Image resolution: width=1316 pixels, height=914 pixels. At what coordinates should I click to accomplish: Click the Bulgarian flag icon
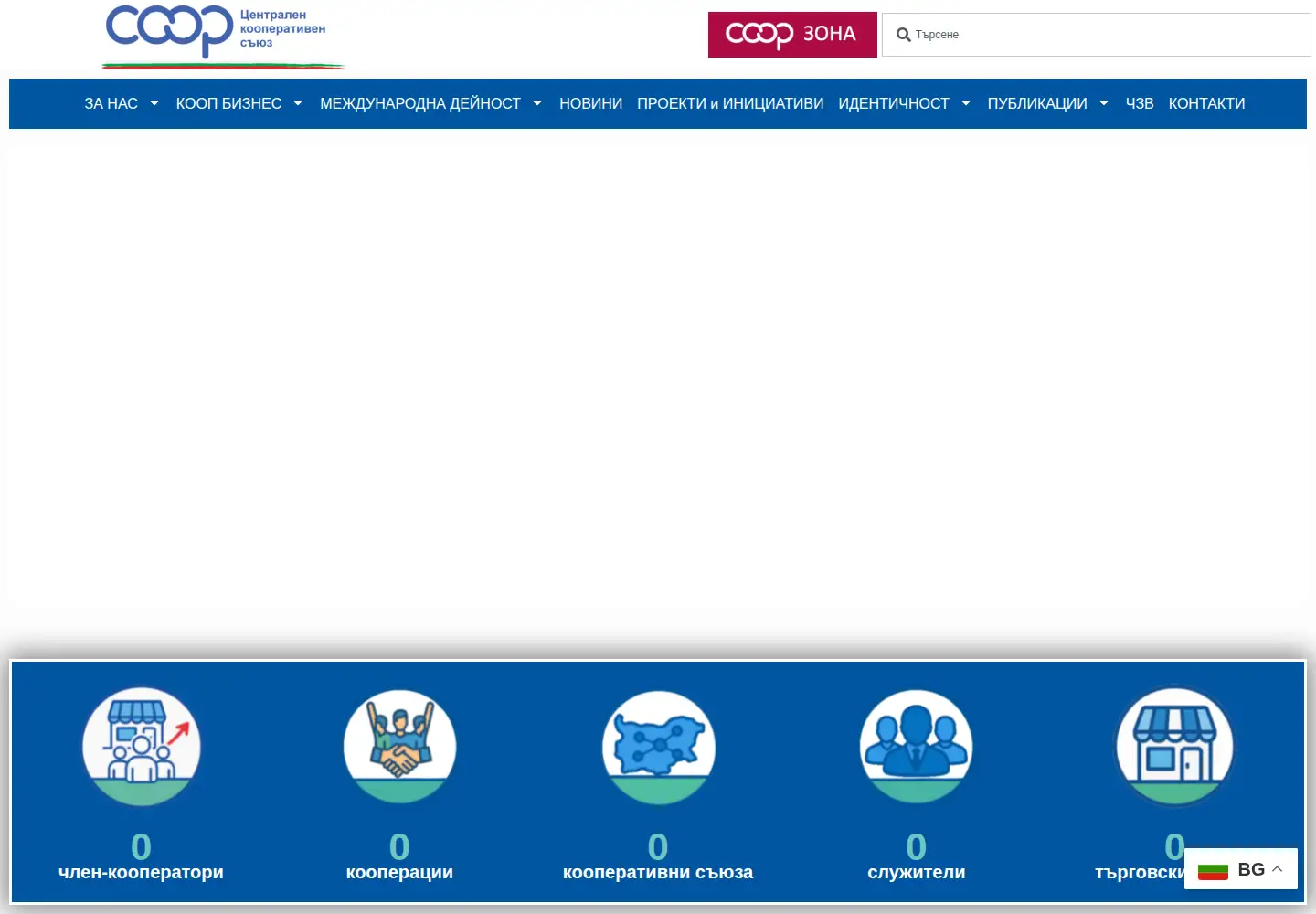coord(1213,870)
